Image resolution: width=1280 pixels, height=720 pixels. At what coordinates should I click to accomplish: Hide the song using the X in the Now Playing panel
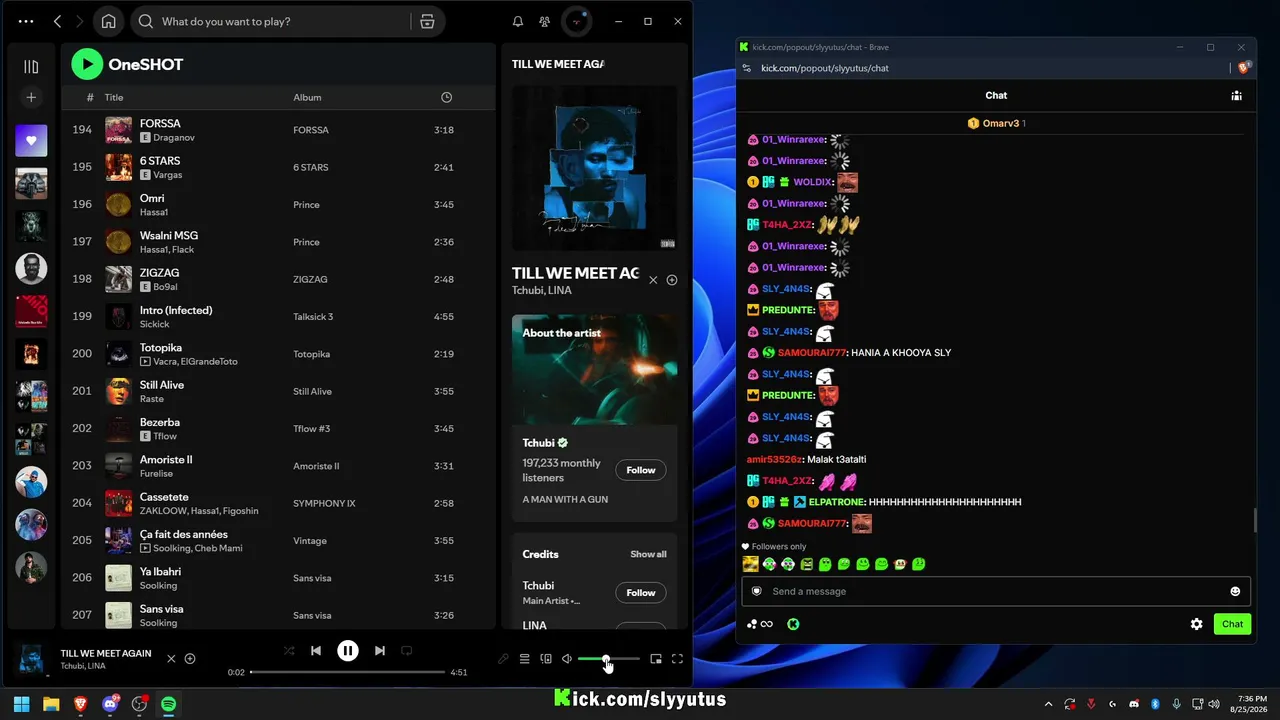click(653, 280)
